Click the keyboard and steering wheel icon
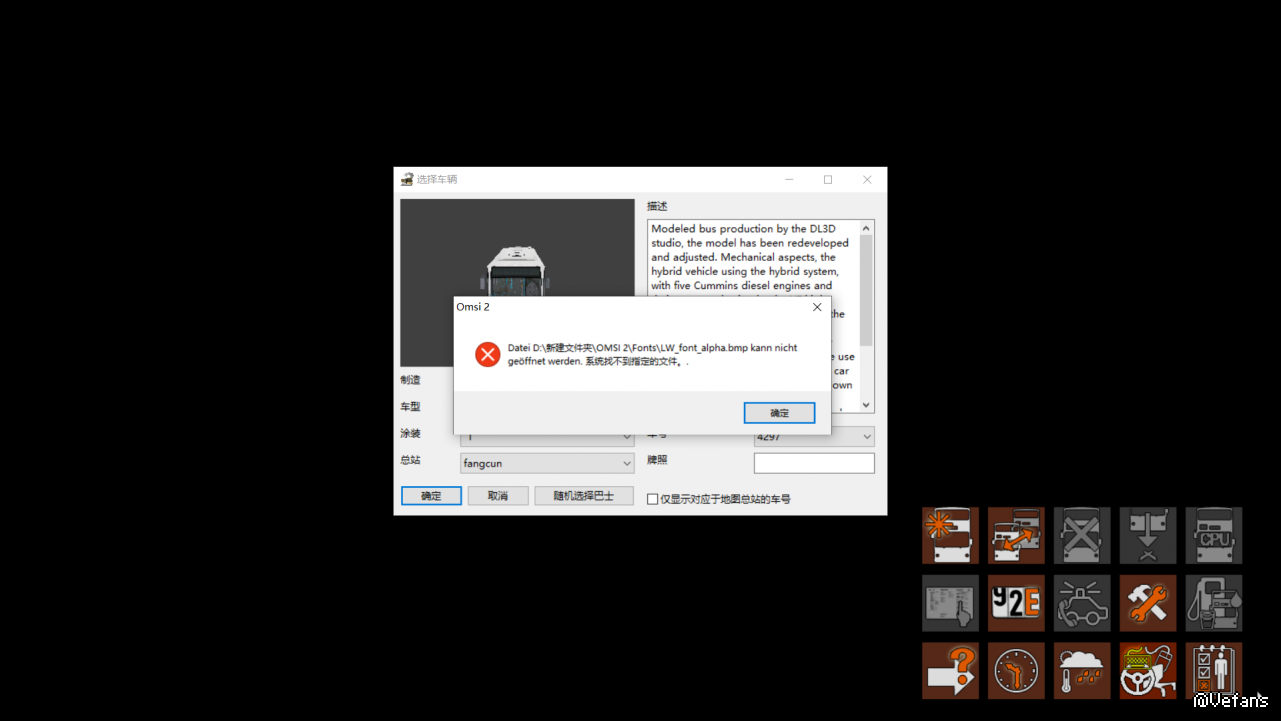 pyautogui.click(x=1148, y=670)
